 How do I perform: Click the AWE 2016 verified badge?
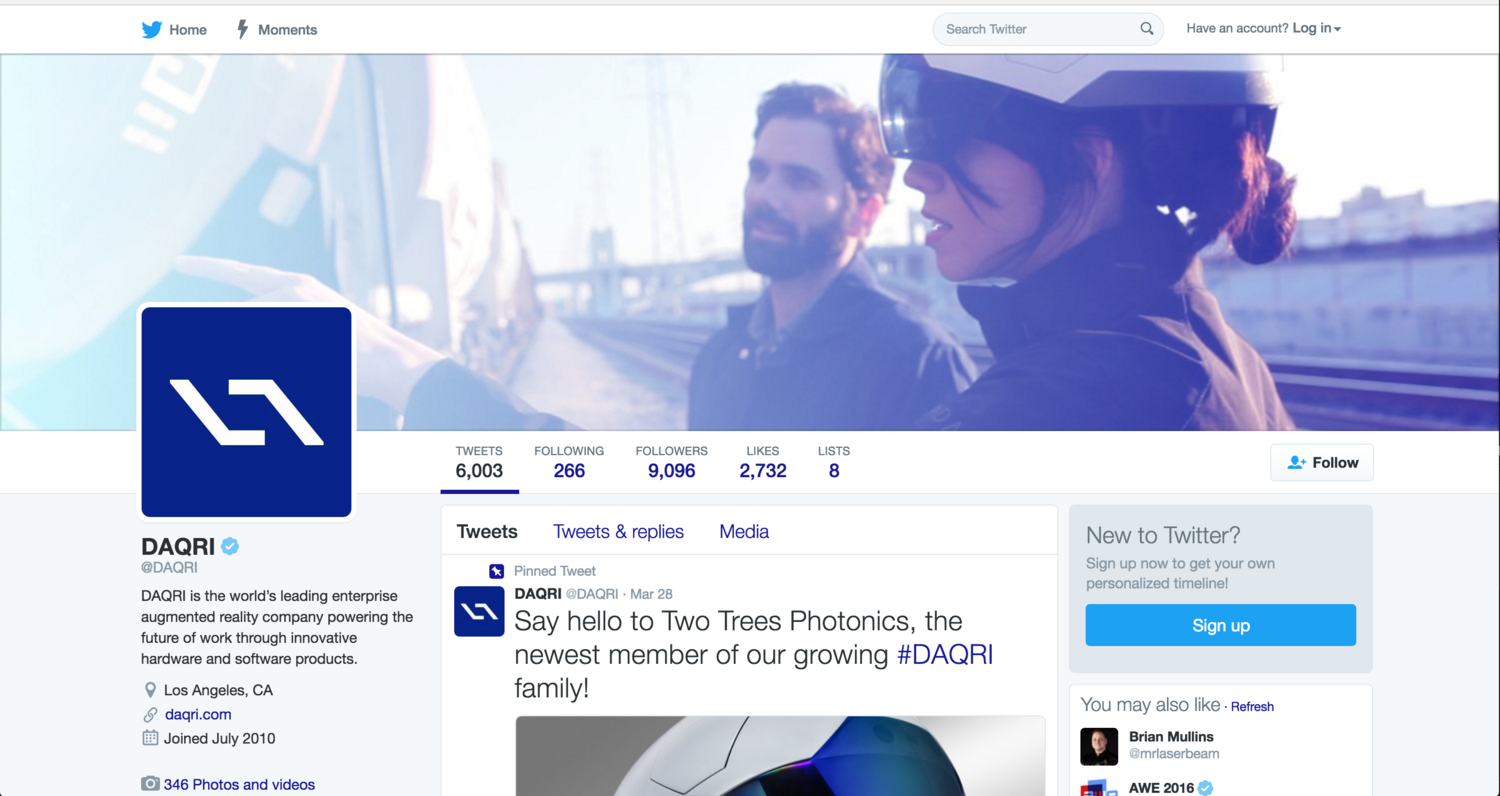coord(1206,788)
